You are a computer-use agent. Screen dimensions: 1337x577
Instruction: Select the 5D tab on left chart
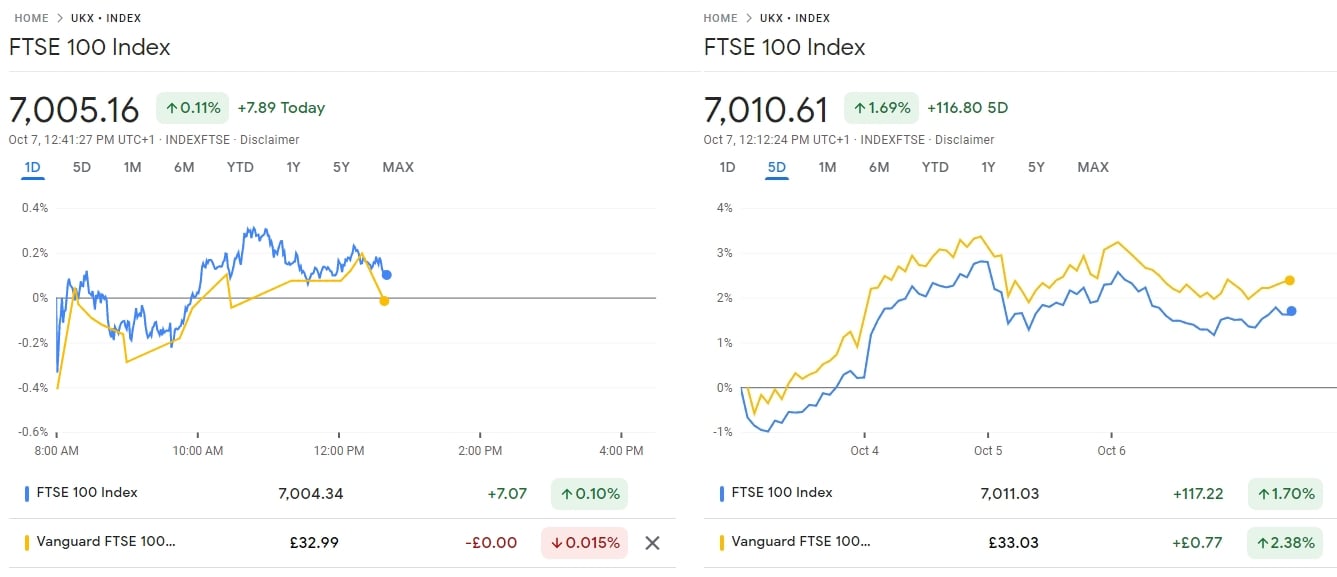click(82, 167)
